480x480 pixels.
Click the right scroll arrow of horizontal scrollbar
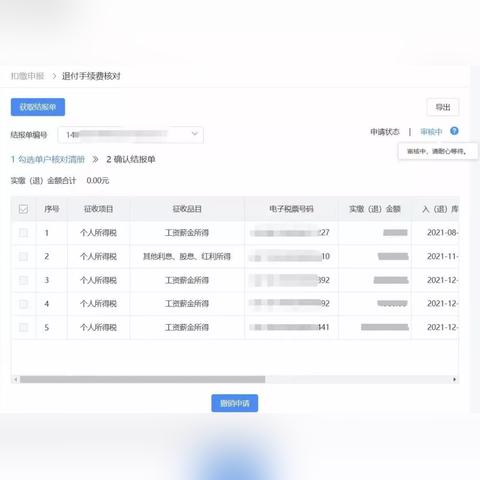tap(454, 379)
